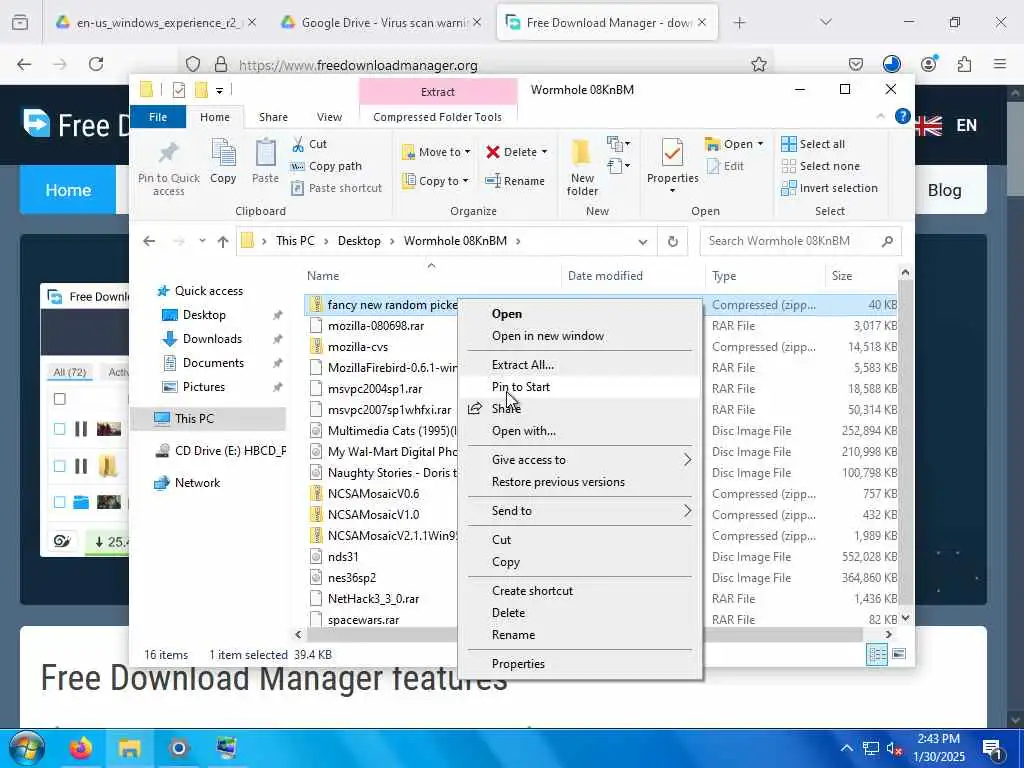The image size is (1024, 768).
Task: Click the Windows Start button
Action: pyautogui.click(x=27, y=748)
